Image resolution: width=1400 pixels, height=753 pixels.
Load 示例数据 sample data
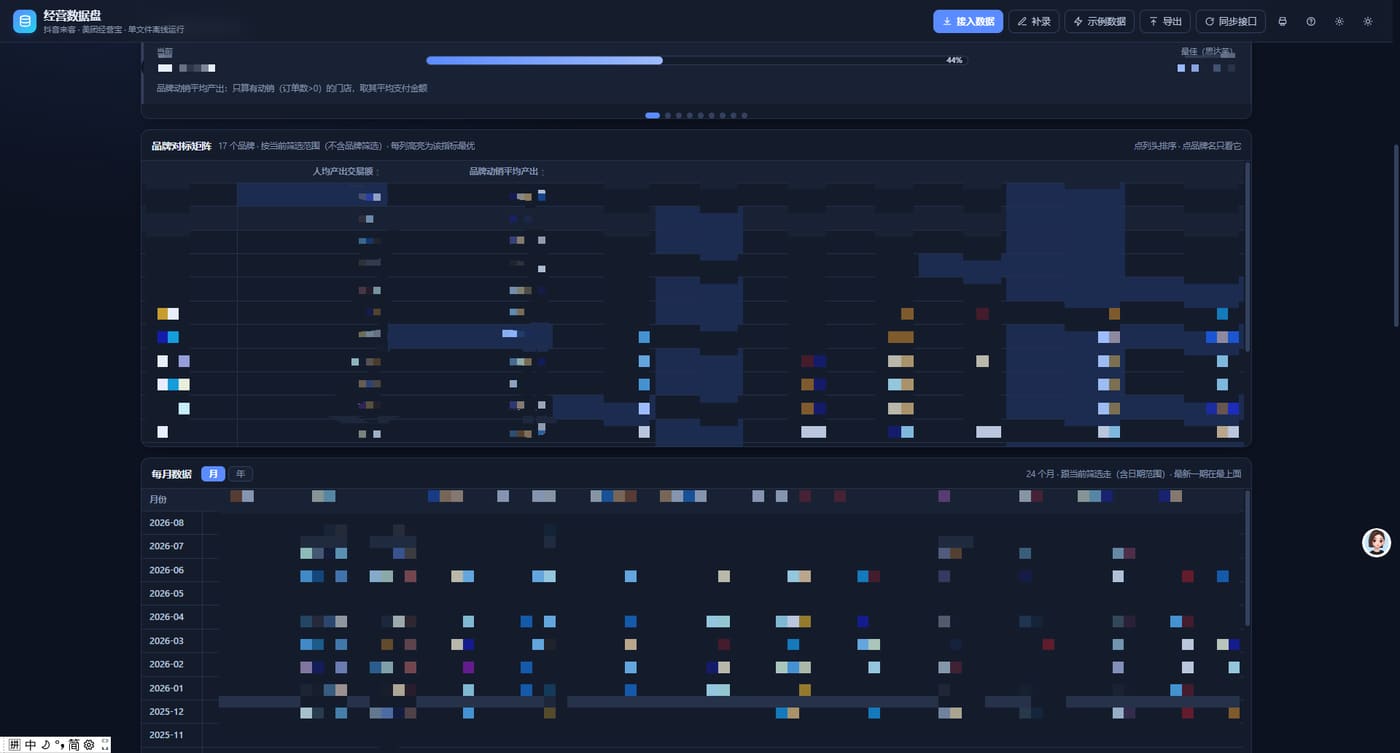pos(1099,21)
